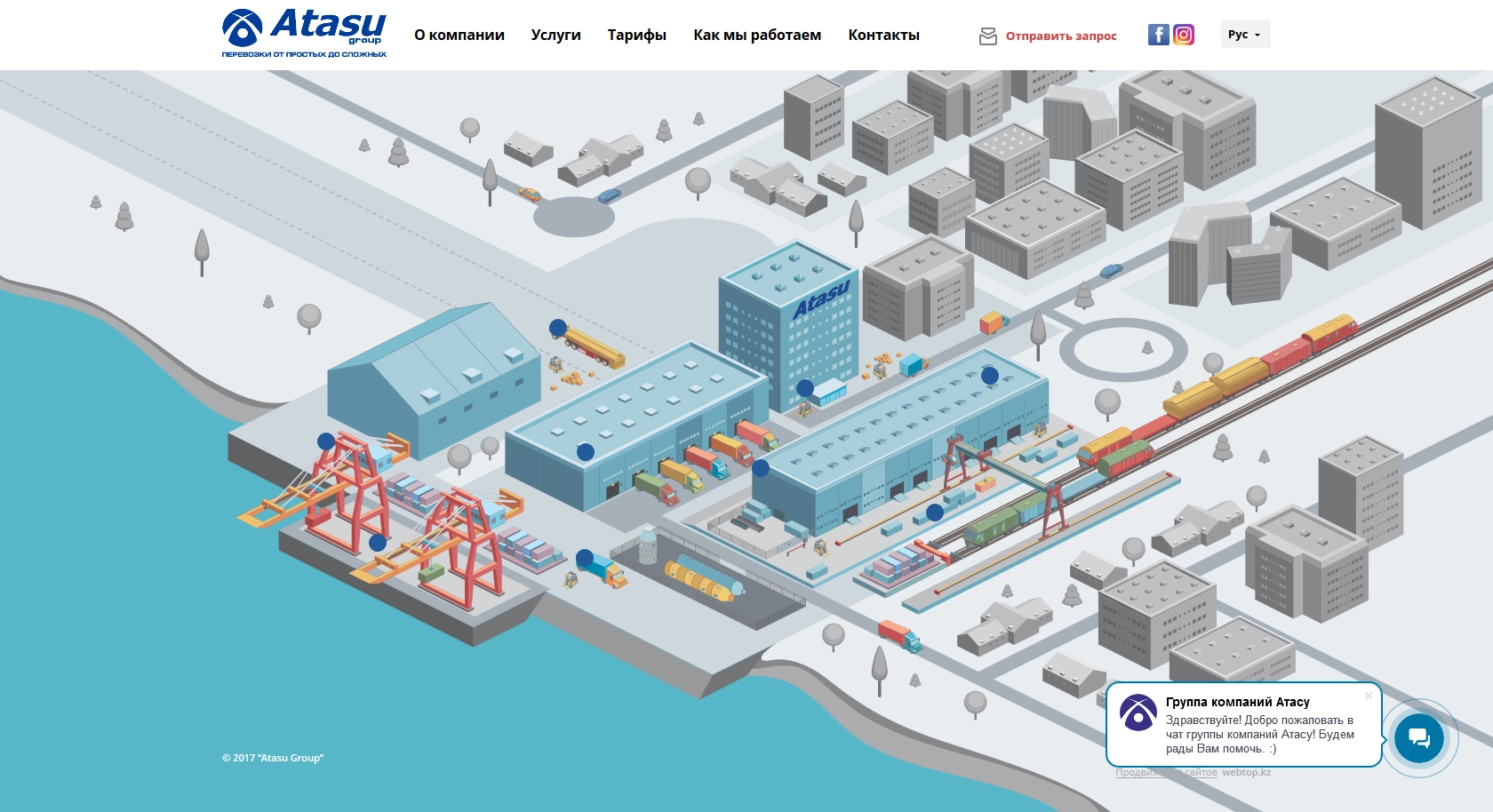The height and width of the screenshot is (812, 1493).
Task: Click the envelope icon beside Отправить запрос
Action: [x=988, y=36]
